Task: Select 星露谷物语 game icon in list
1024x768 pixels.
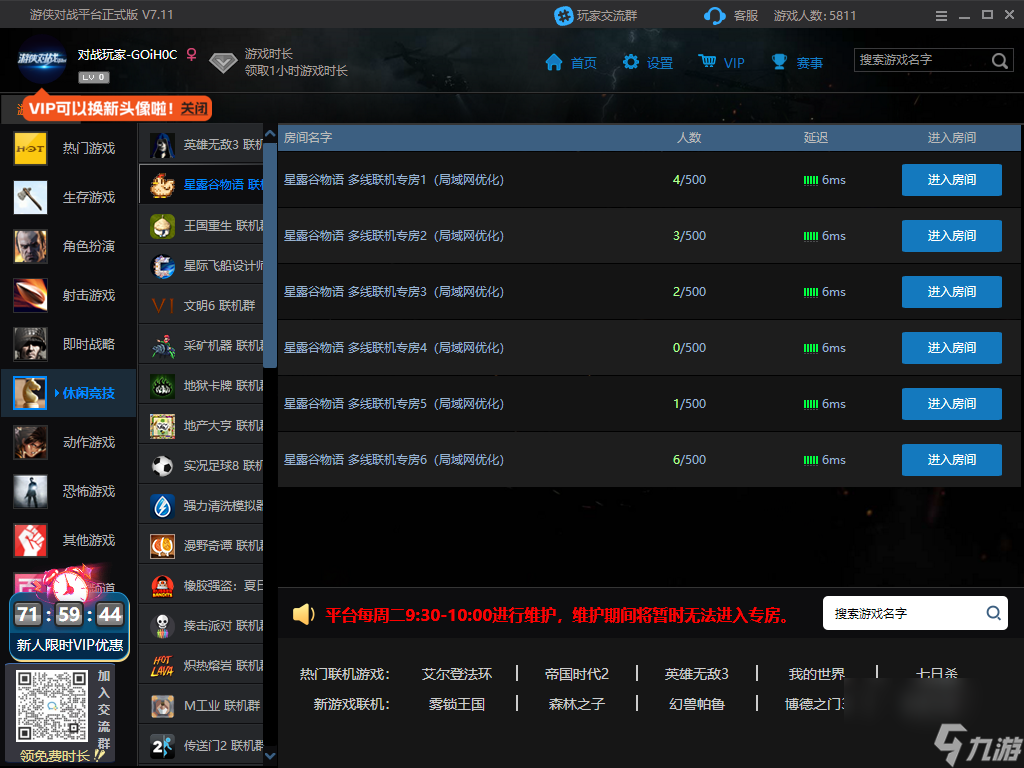Action: [x=162, y=185]
